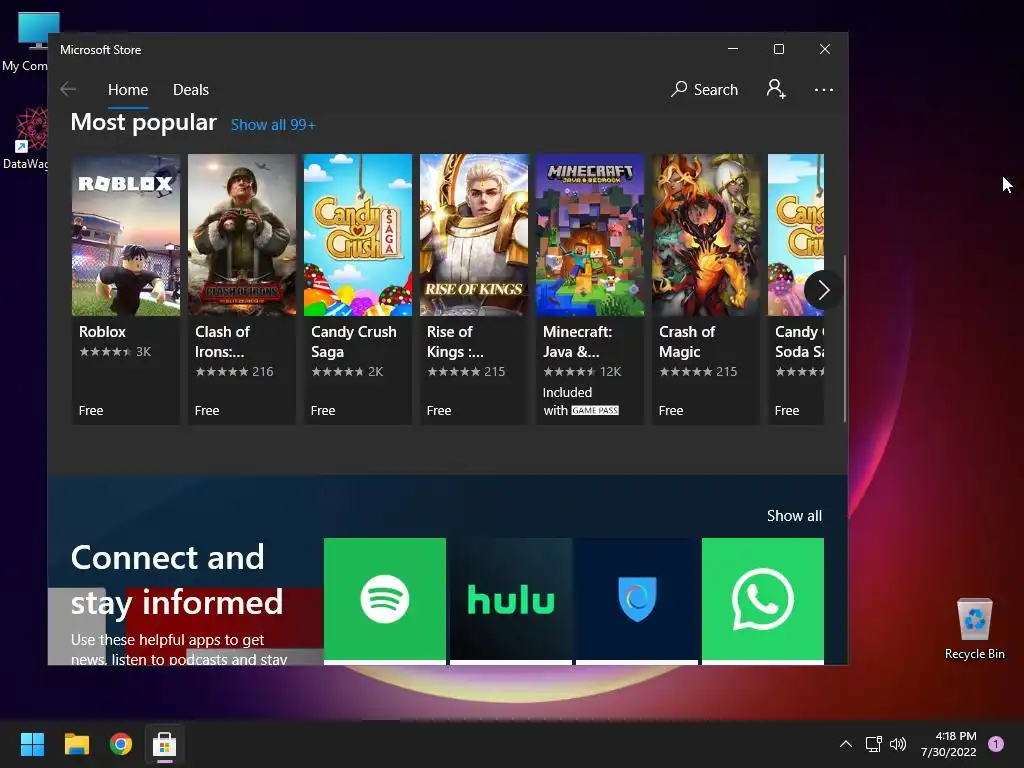Click Show all in Connect and stay informed
Image resolution: width=1024 pixels, height=768 pixels.
(794, 516)
